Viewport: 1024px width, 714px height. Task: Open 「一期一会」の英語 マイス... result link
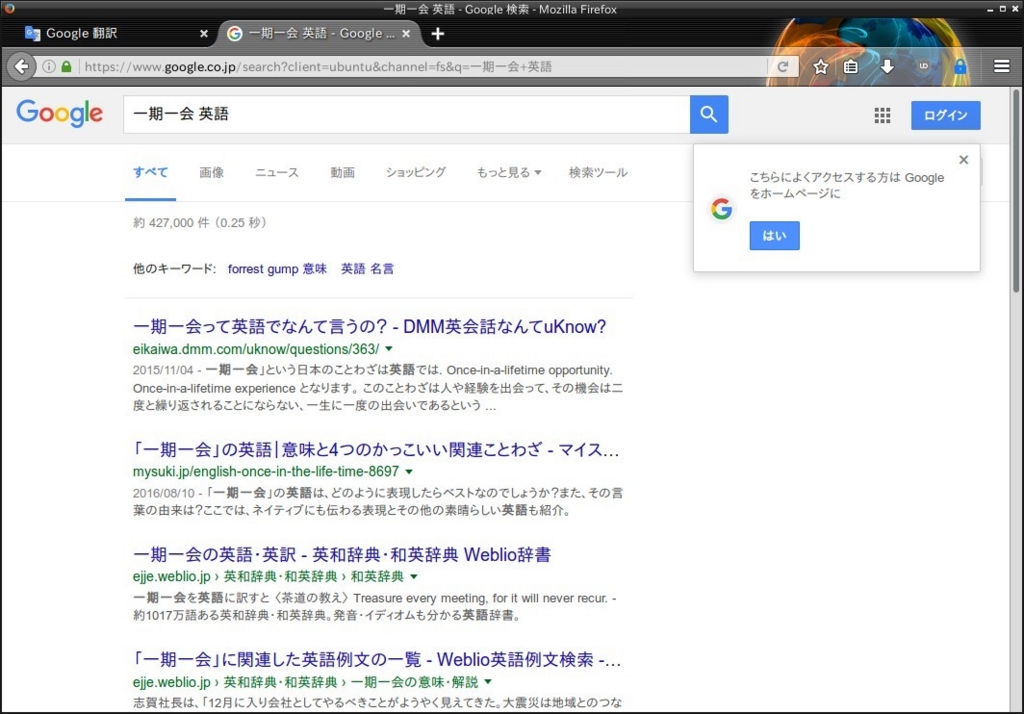[376, 449]
